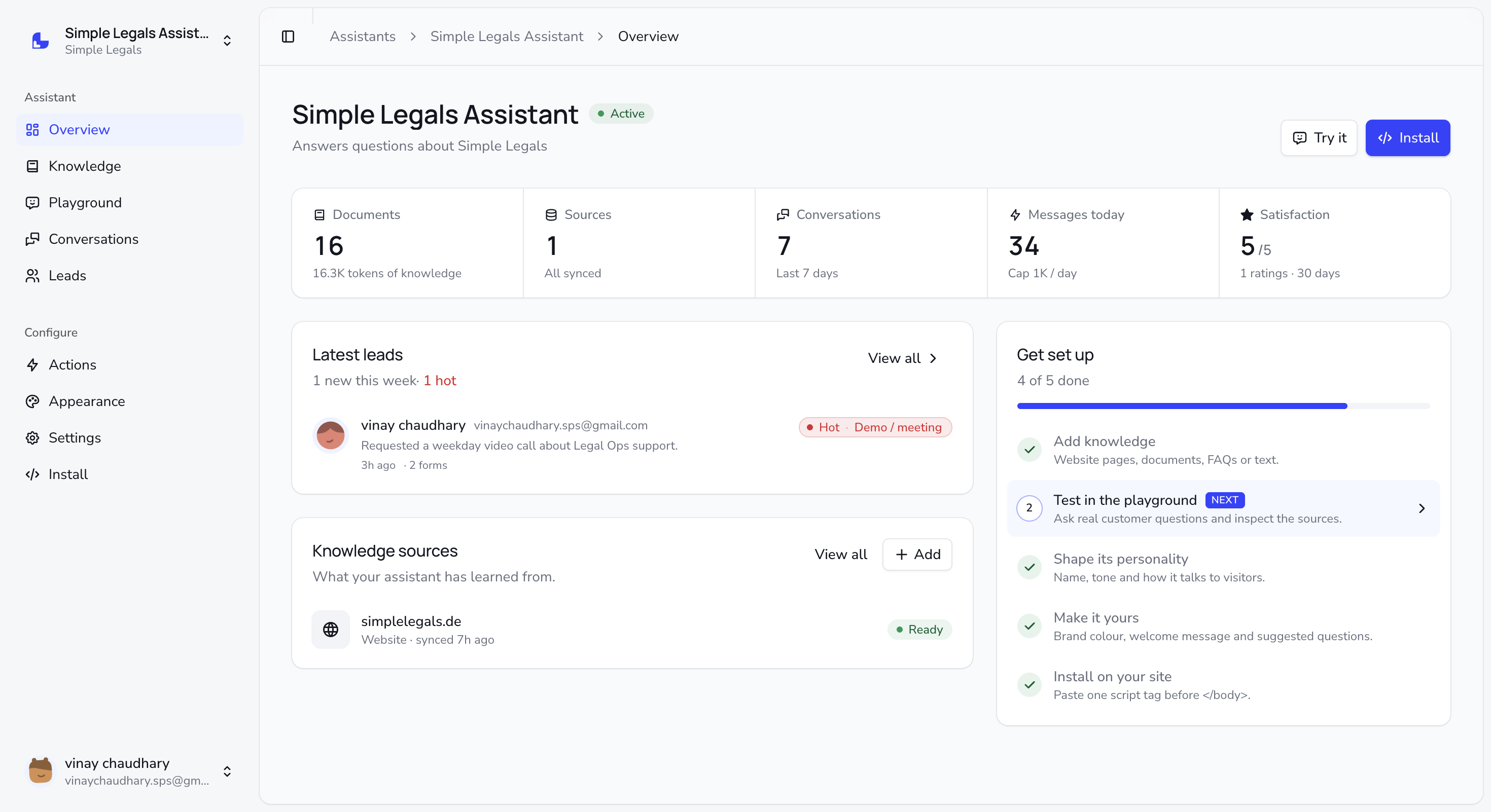Click the globe icon beside simplelegals.de
Screen dimensions: 1491x812
[x=331, y=629]
